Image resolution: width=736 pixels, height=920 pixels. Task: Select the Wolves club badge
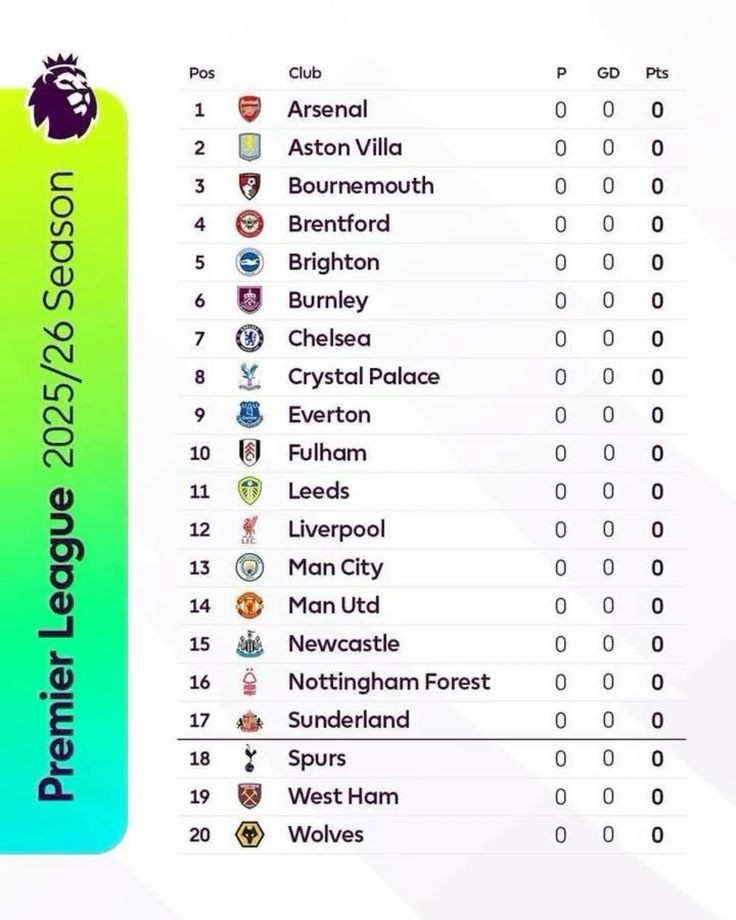pyautogui.click(x=249, y=835)
